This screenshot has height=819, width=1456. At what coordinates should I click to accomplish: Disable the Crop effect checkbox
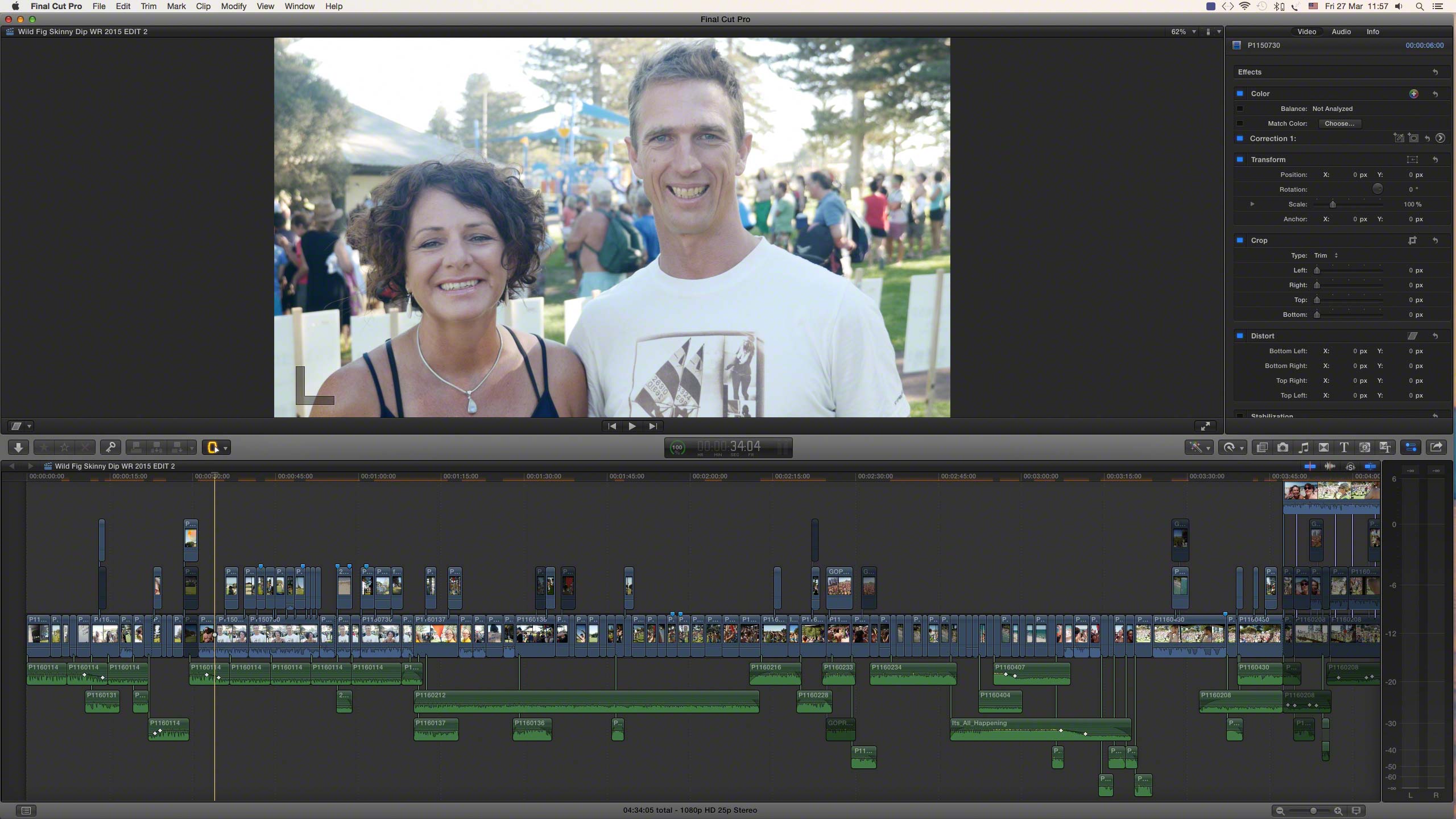pos(1240,241)
